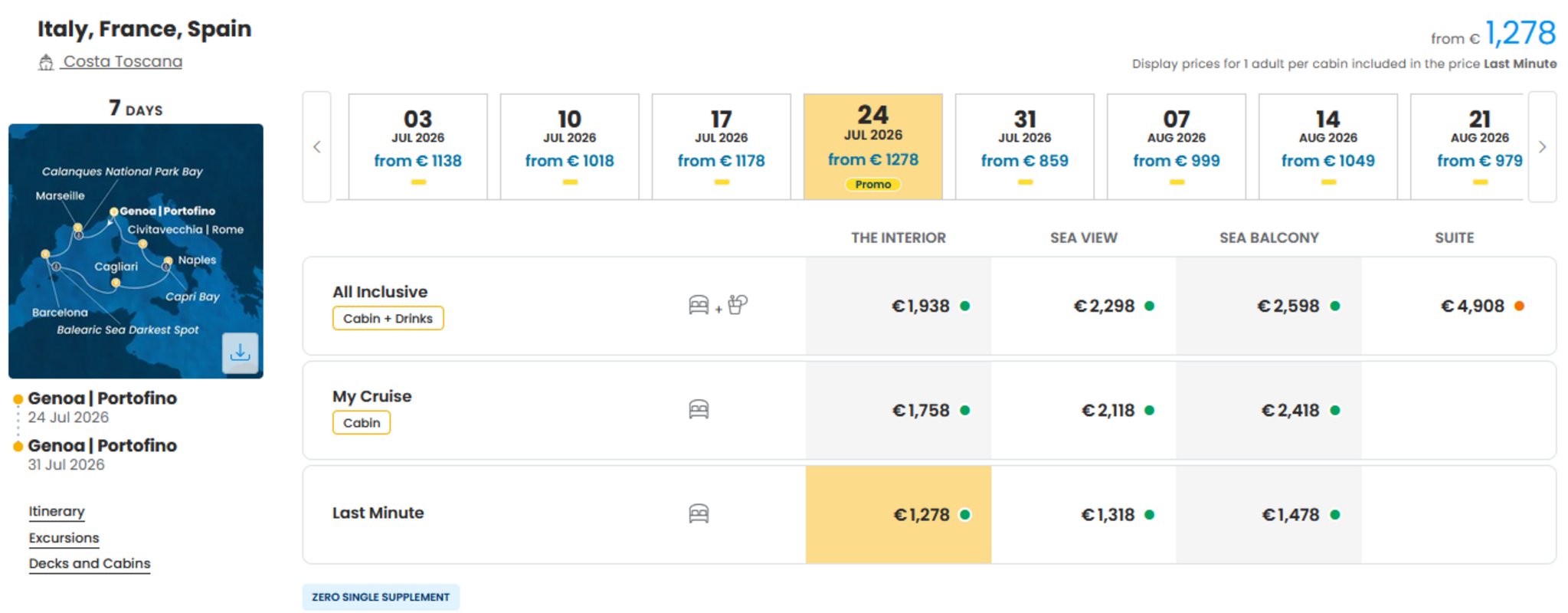Click green dot next to €1,478 price
This screenshot has height=613, width=1568.
(1335, 515)
